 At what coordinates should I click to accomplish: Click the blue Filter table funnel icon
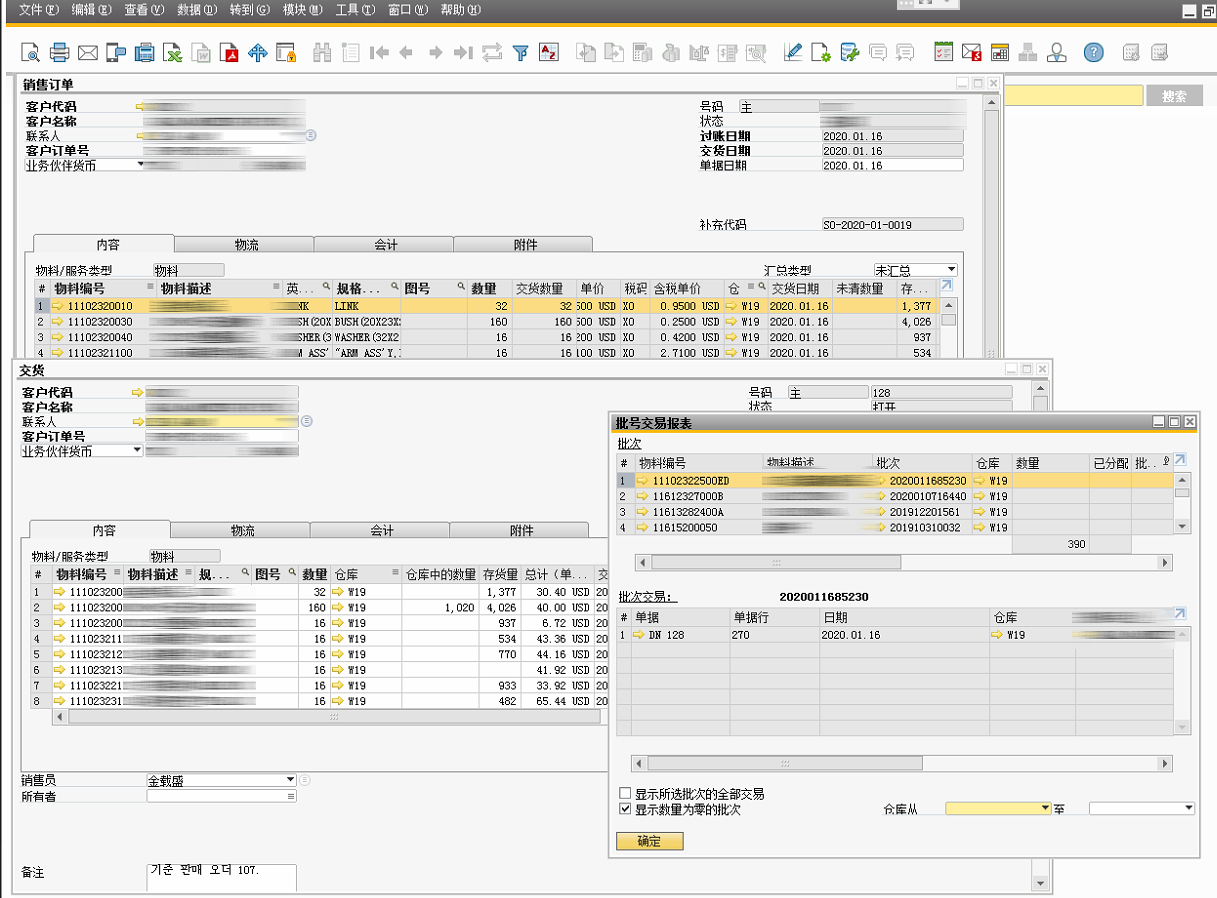520,53
